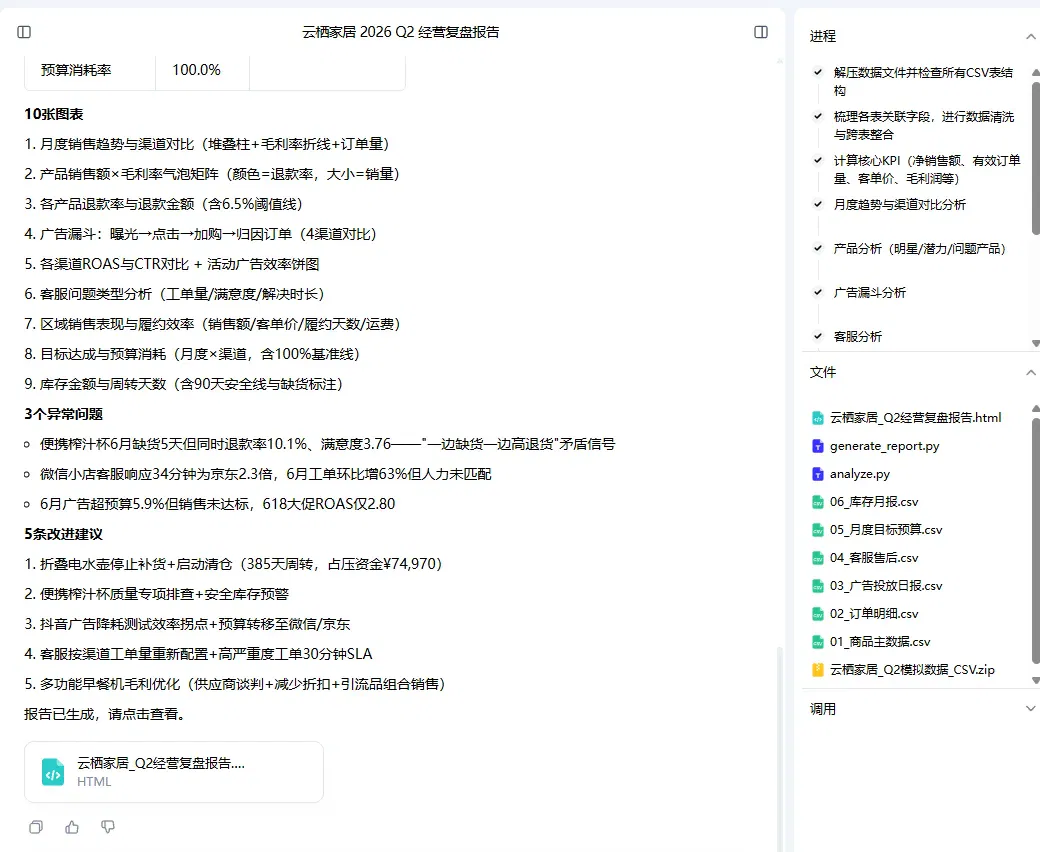
Task: Click list item 库存金额与周转天数
Action: 184,384
